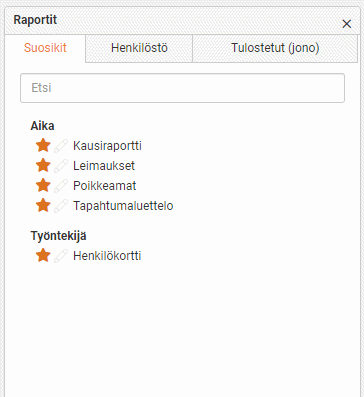Open the Tapahtumaluettelo report

point(123,206)
